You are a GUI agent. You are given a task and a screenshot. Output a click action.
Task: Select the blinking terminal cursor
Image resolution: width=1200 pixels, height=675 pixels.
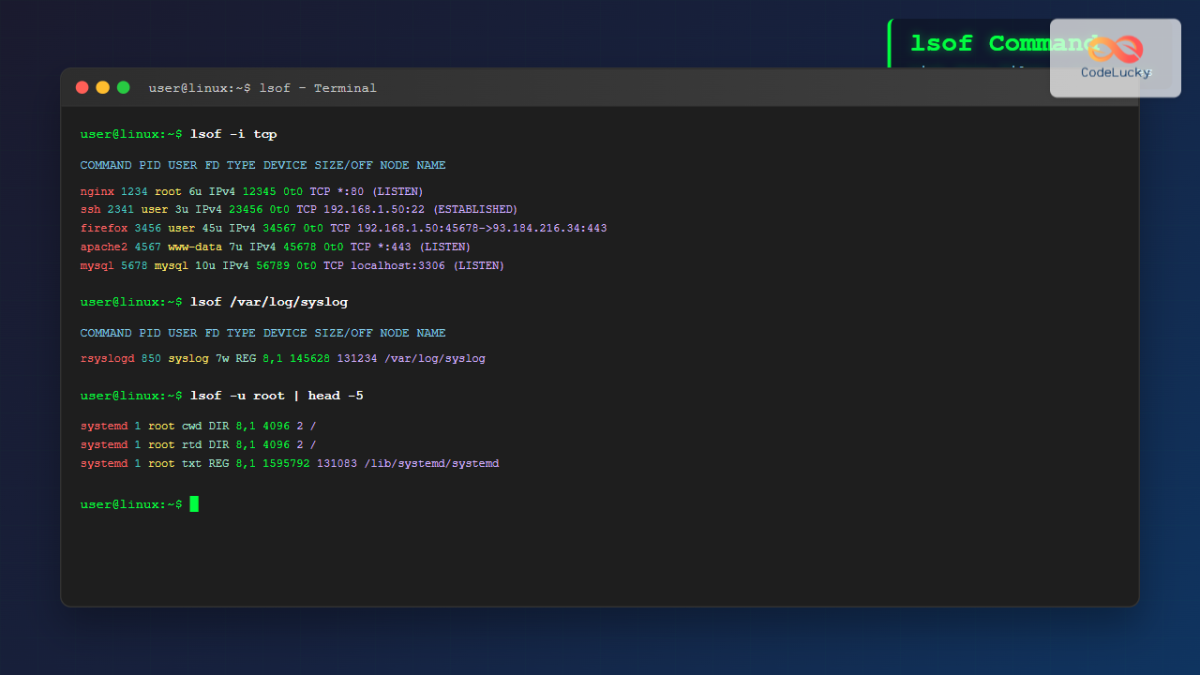click(193, 504)
